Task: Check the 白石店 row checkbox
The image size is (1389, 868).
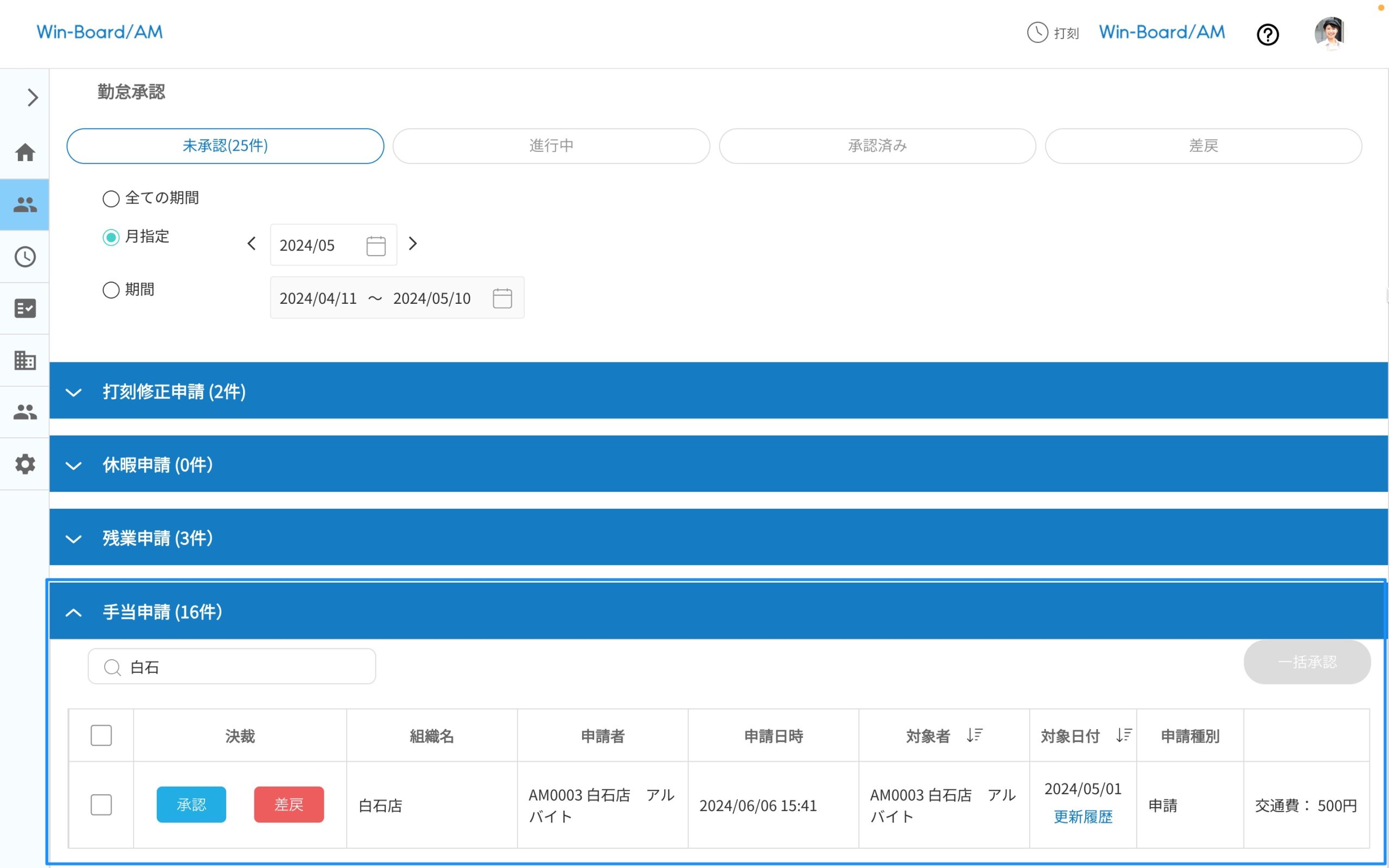Action: 101,805
